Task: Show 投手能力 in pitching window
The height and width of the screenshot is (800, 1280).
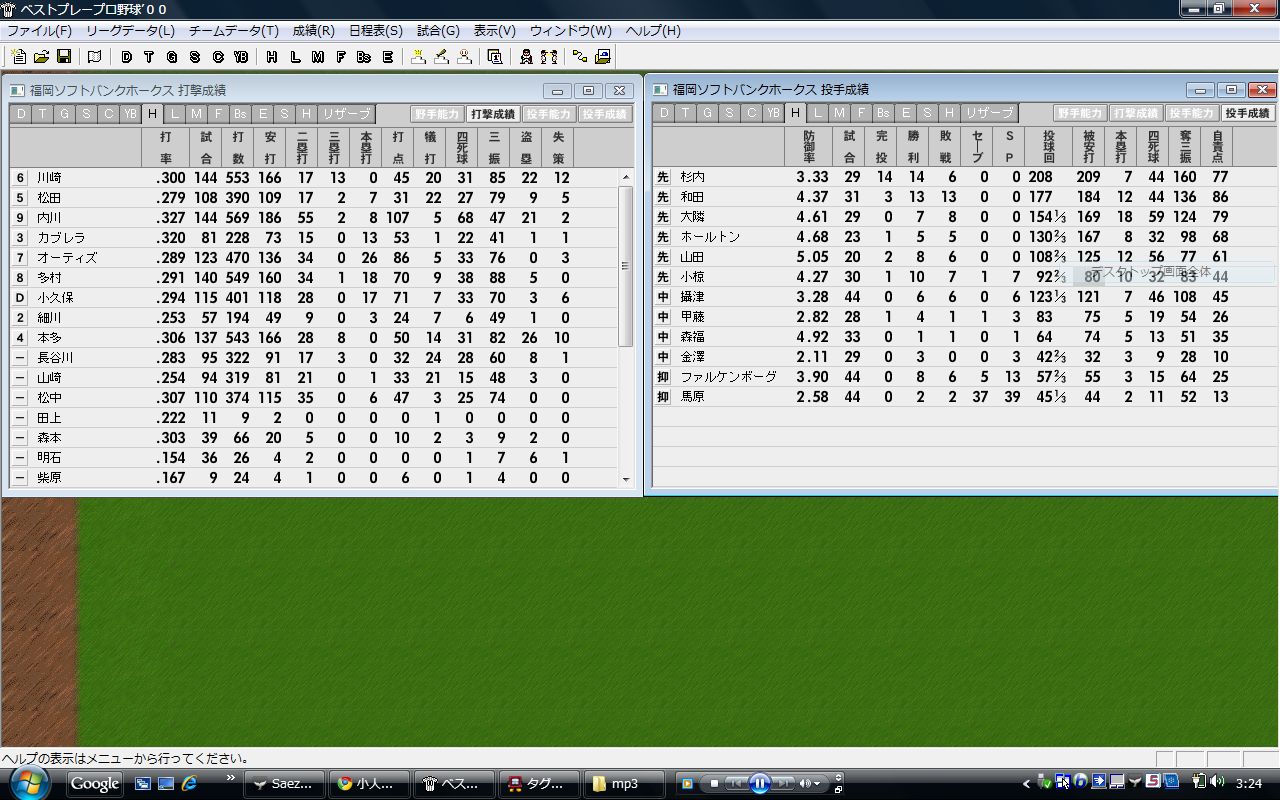Action: pos(1191,113)
